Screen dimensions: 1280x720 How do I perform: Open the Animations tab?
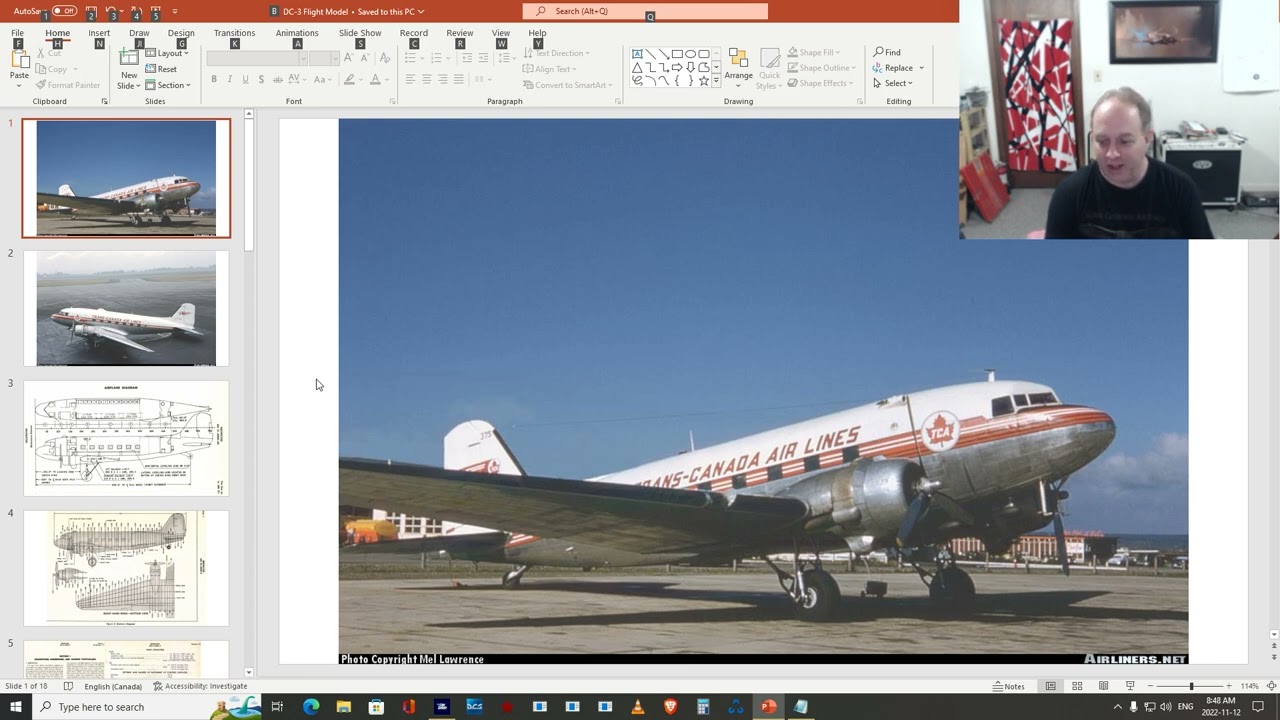(x=297, y=33)
